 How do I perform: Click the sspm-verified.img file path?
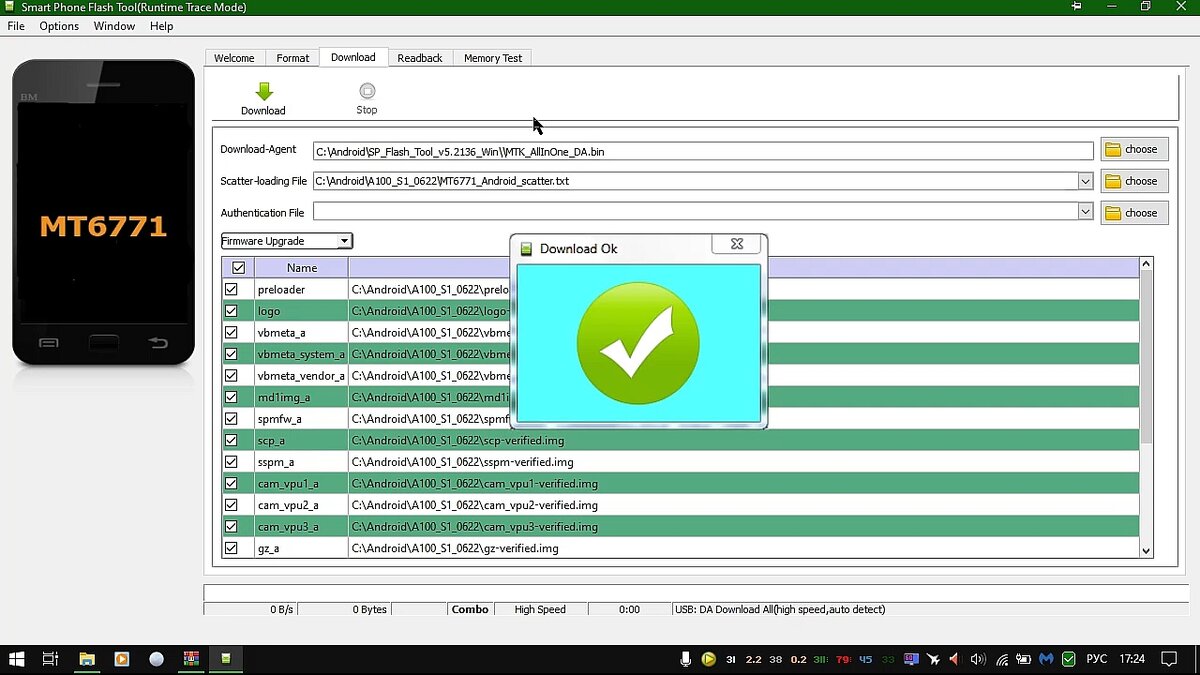click(463, 462)
